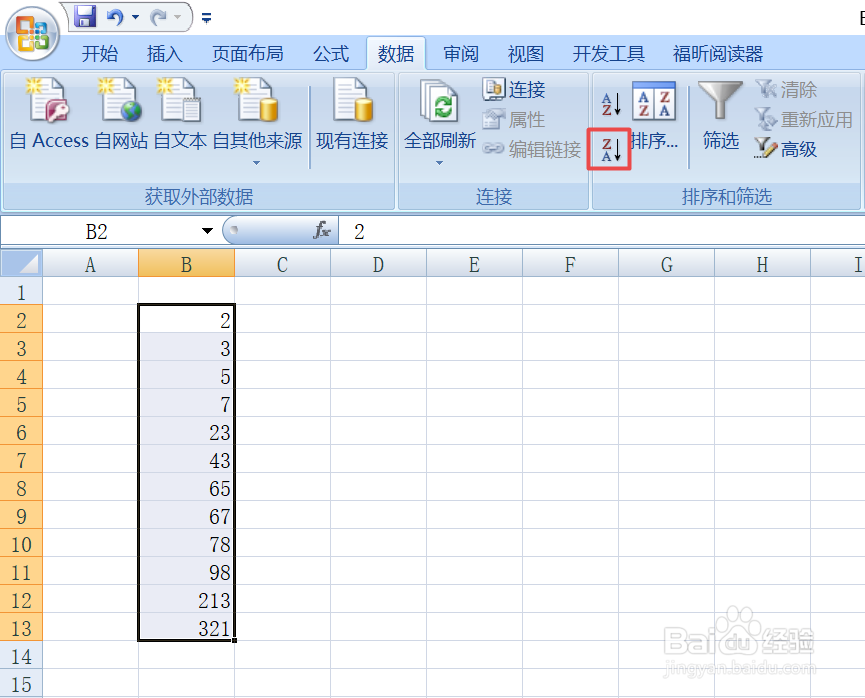Select column B header
Viewport: 865px width, 698px height.
[x=186, y=264]
